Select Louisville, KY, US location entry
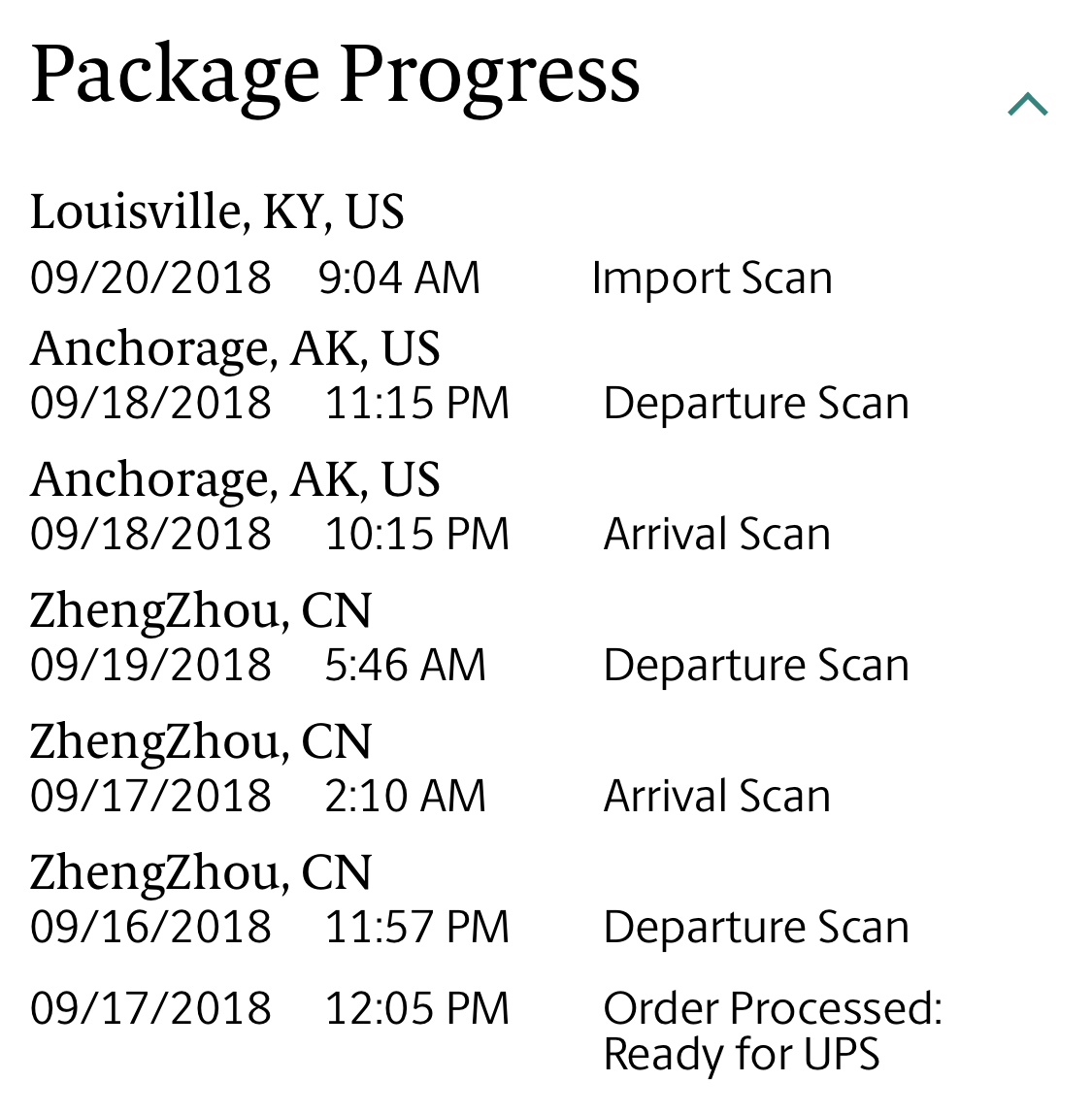 coord(217,211)
